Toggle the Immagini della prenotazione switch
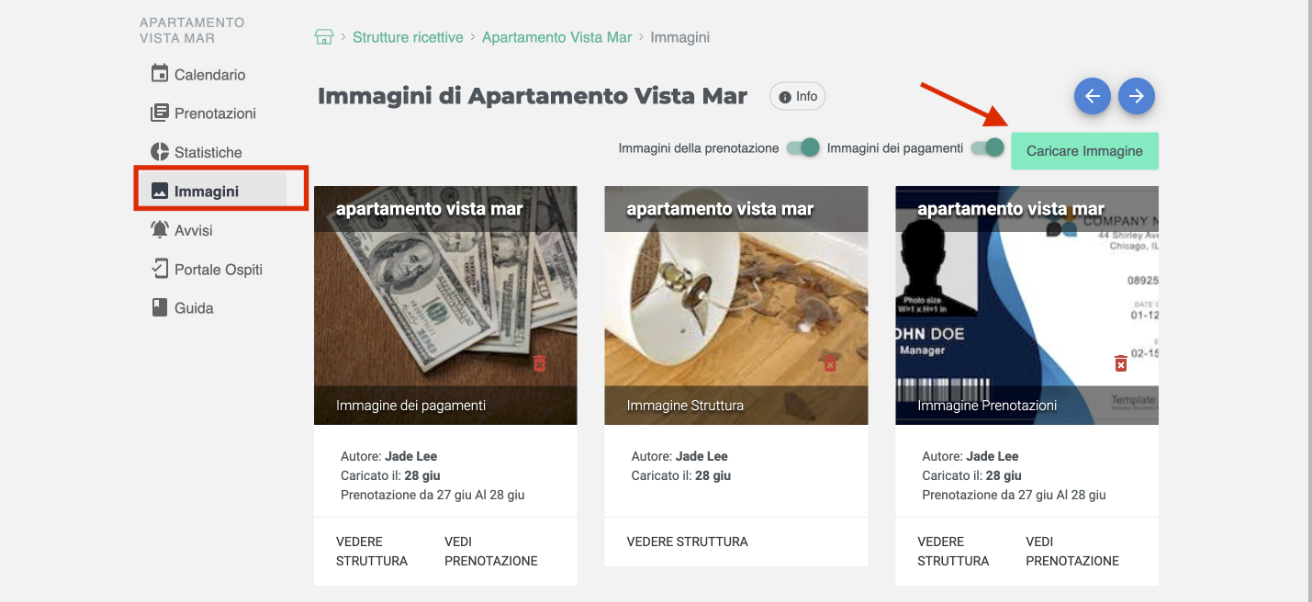This screenshot has width=1312, height=602. click(803, 148)
